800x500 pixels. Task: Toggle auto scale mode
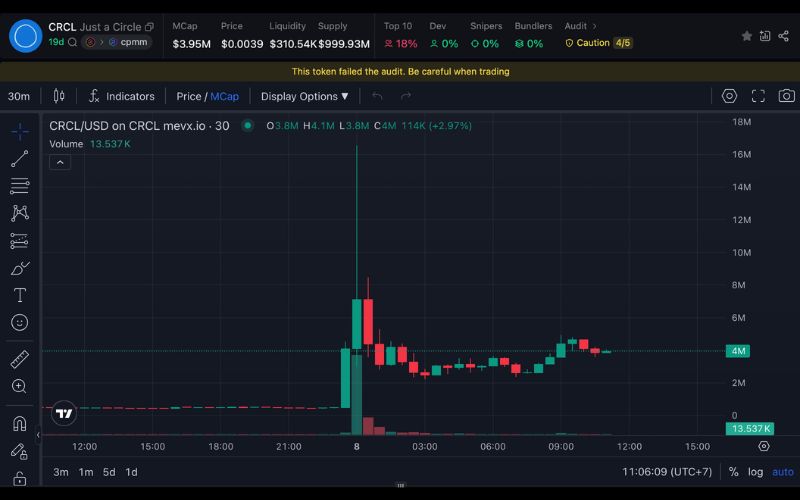[x=783, y=472]
